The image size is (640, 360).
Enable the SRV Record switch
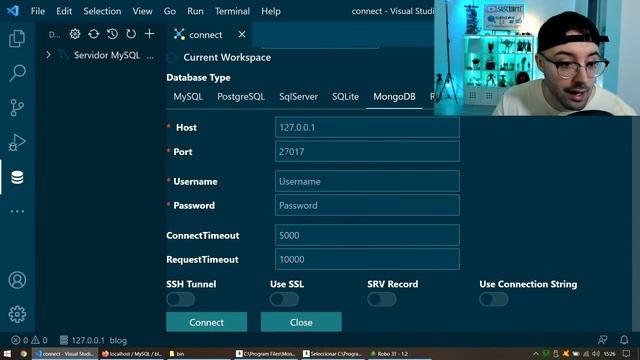point(382,299)
